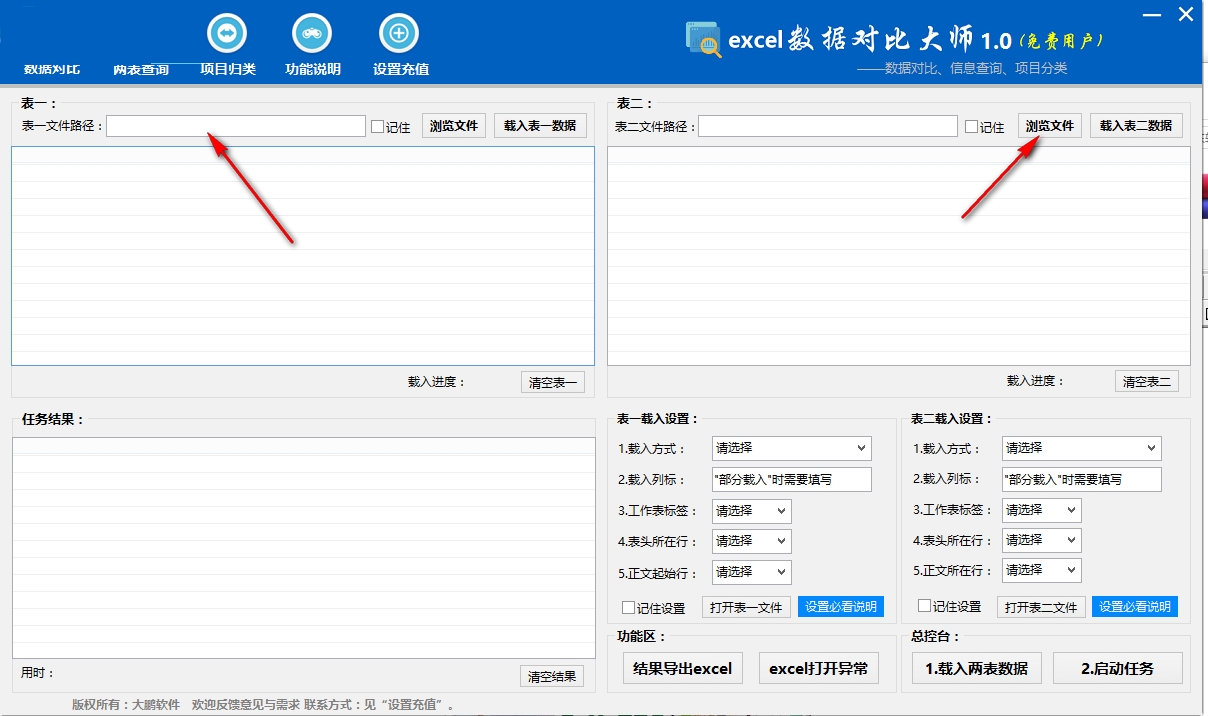Screen dimensions: 1208x716
Task: Click the 结果导出excel button
Action: coord(683,668)
